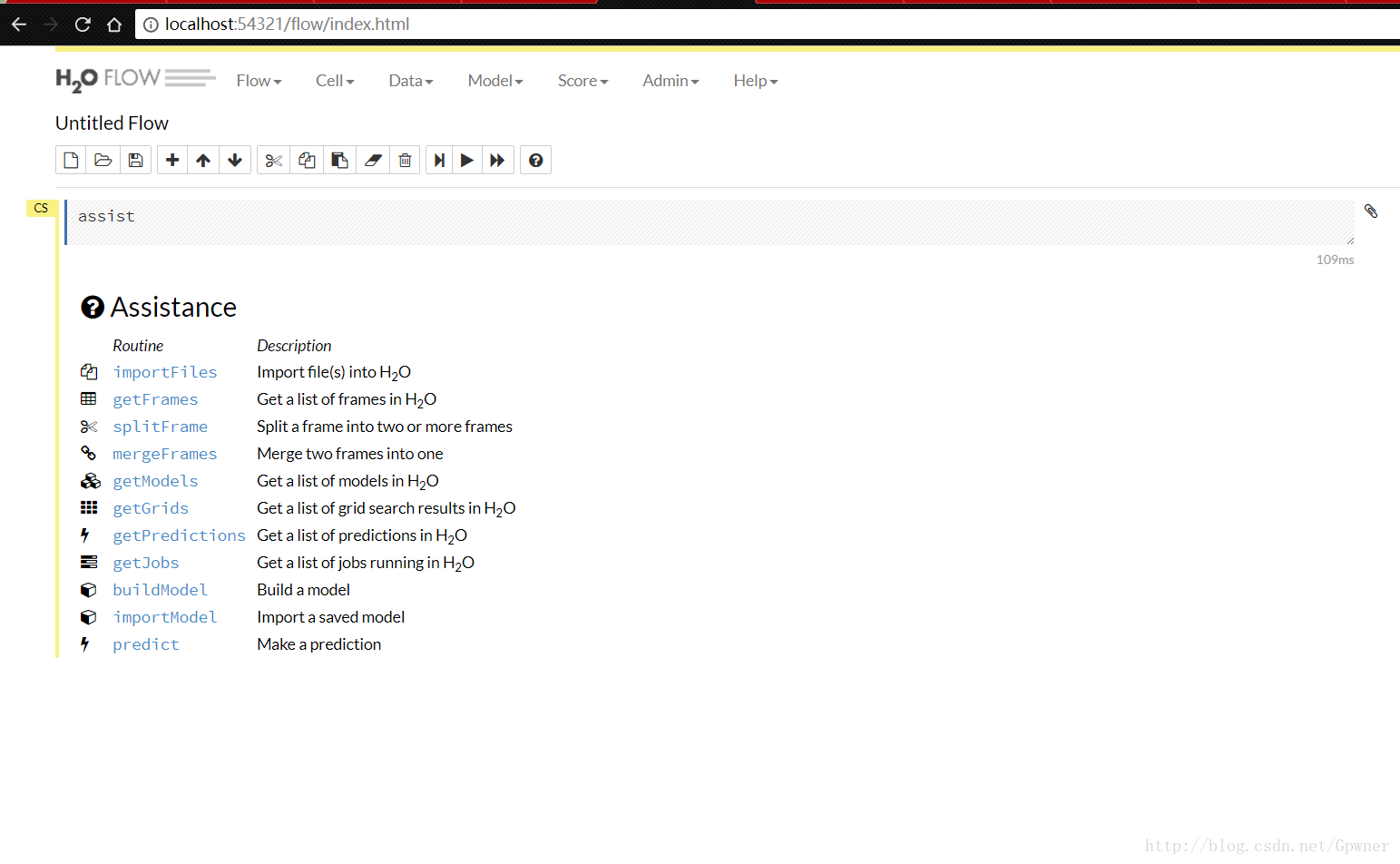Click the getGrids grid icon
The image size is (1400, 864).
(x=89, y=508)
